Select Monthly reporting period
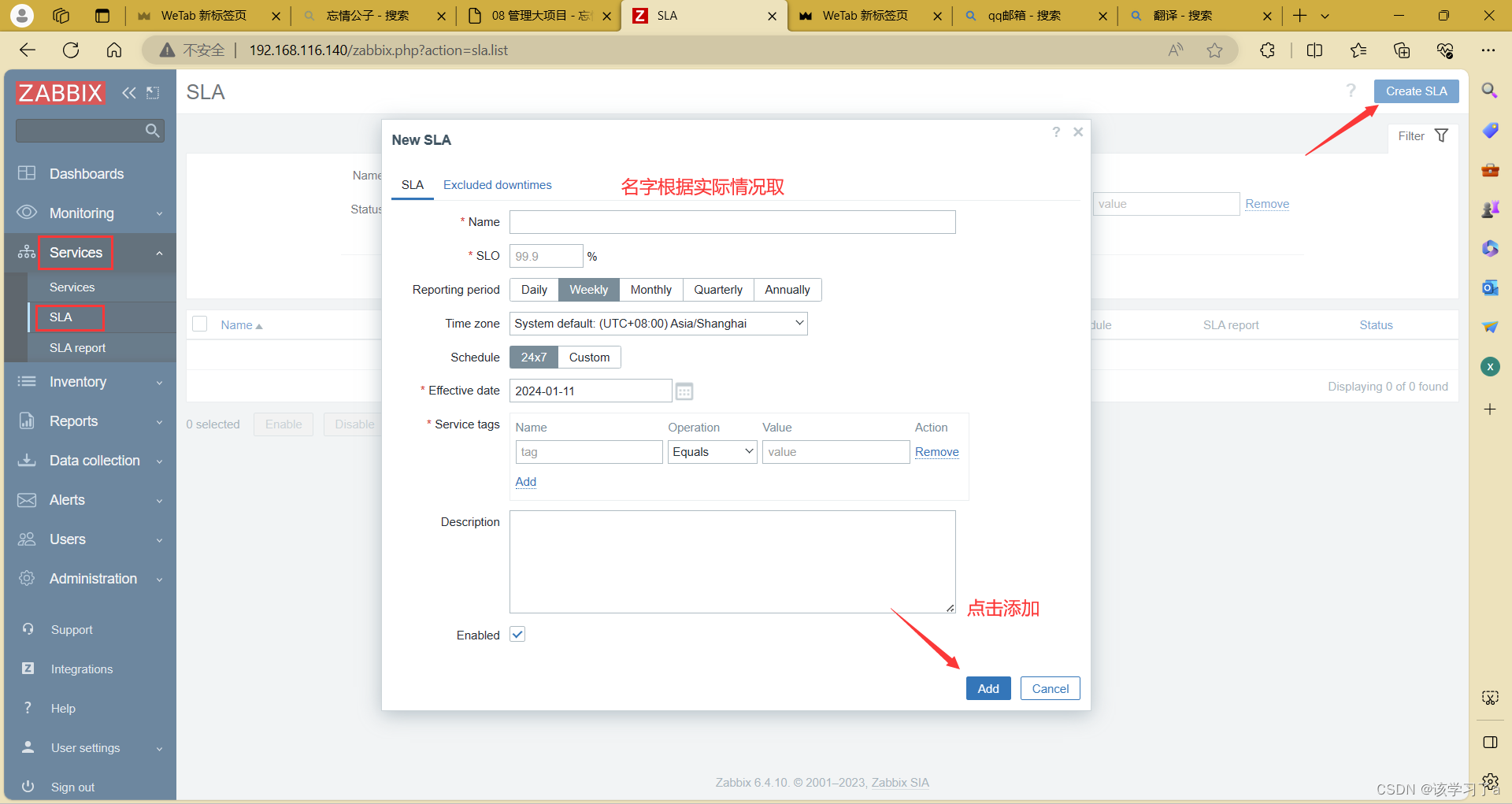This screenshot has width=1512, height=804. [x=651, y=290]
